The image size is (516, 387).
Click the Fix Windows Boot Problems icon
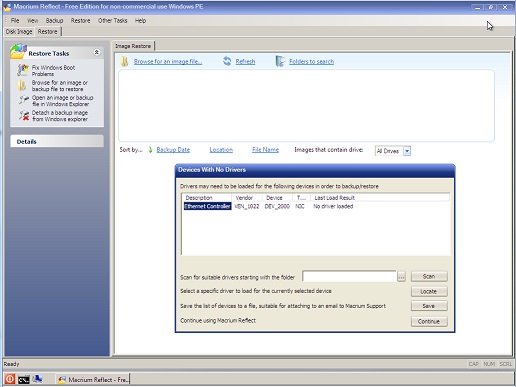(23, 70)
